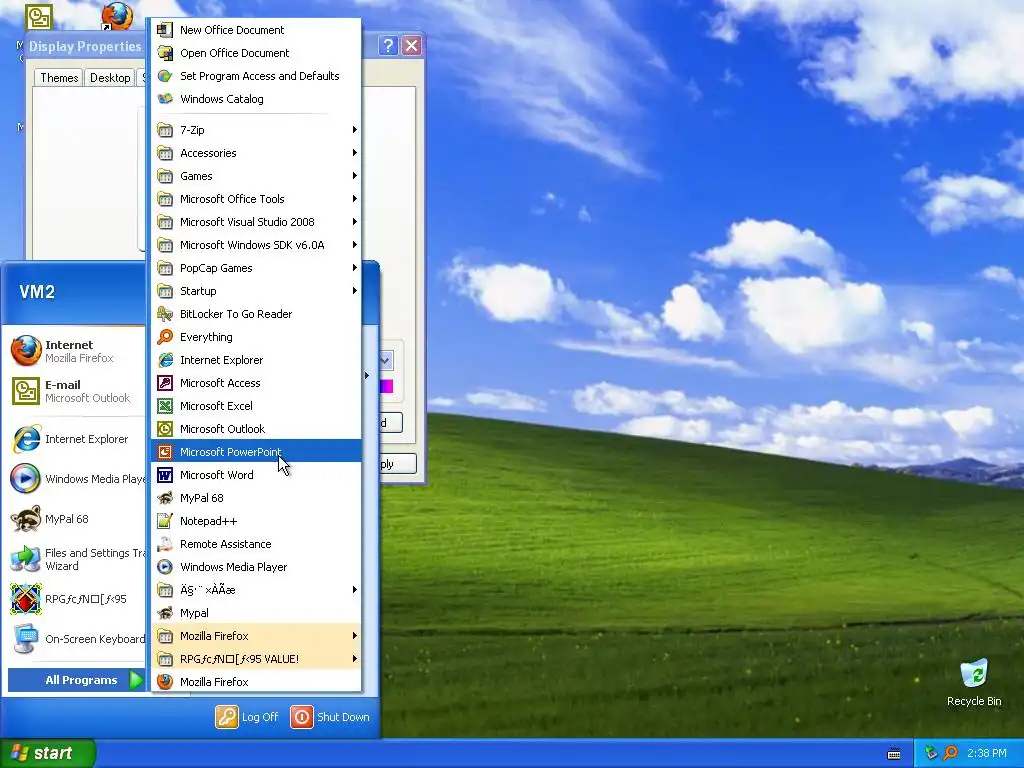Click the Windows Media Player icon in the programs list
Viewport: 1024px width, 768px height.
coord(165,567)
